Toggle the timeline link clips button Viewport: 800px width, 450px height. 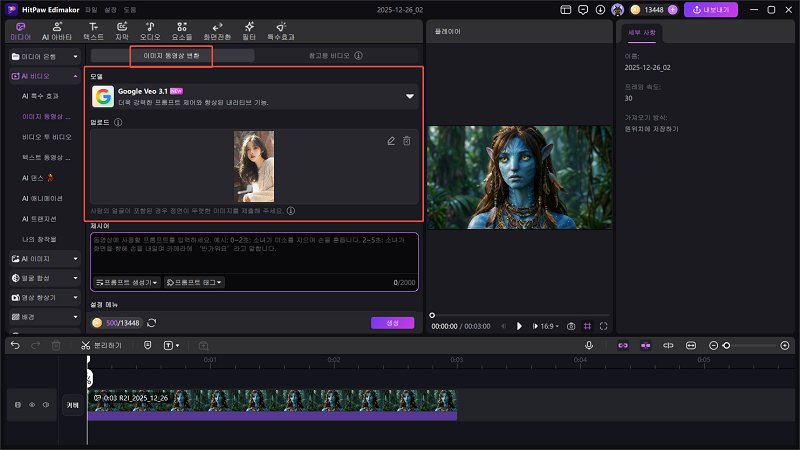click(x=621, y=345)
